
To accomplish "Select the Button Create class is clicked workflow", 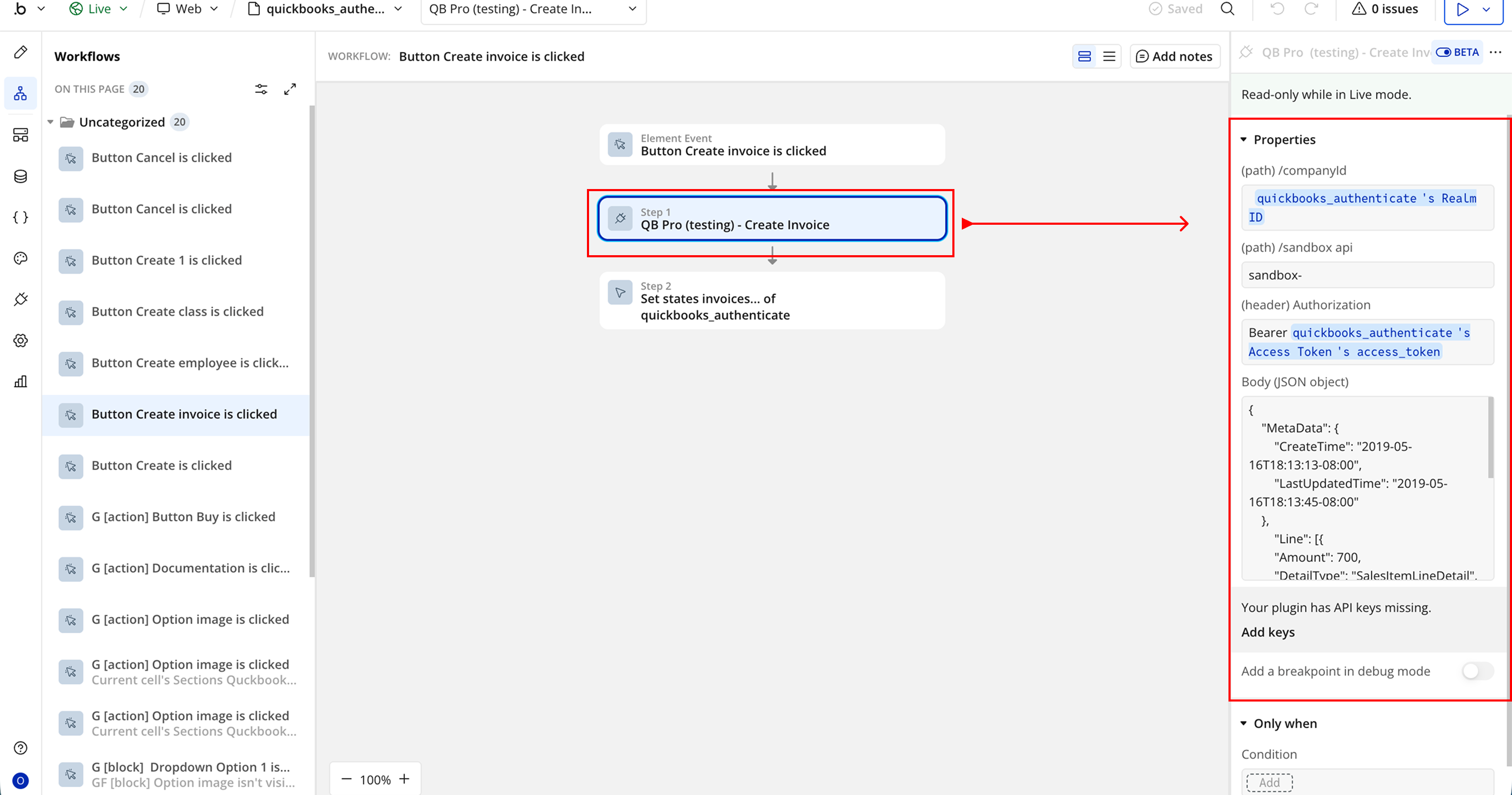I will [x=177, y=312].
